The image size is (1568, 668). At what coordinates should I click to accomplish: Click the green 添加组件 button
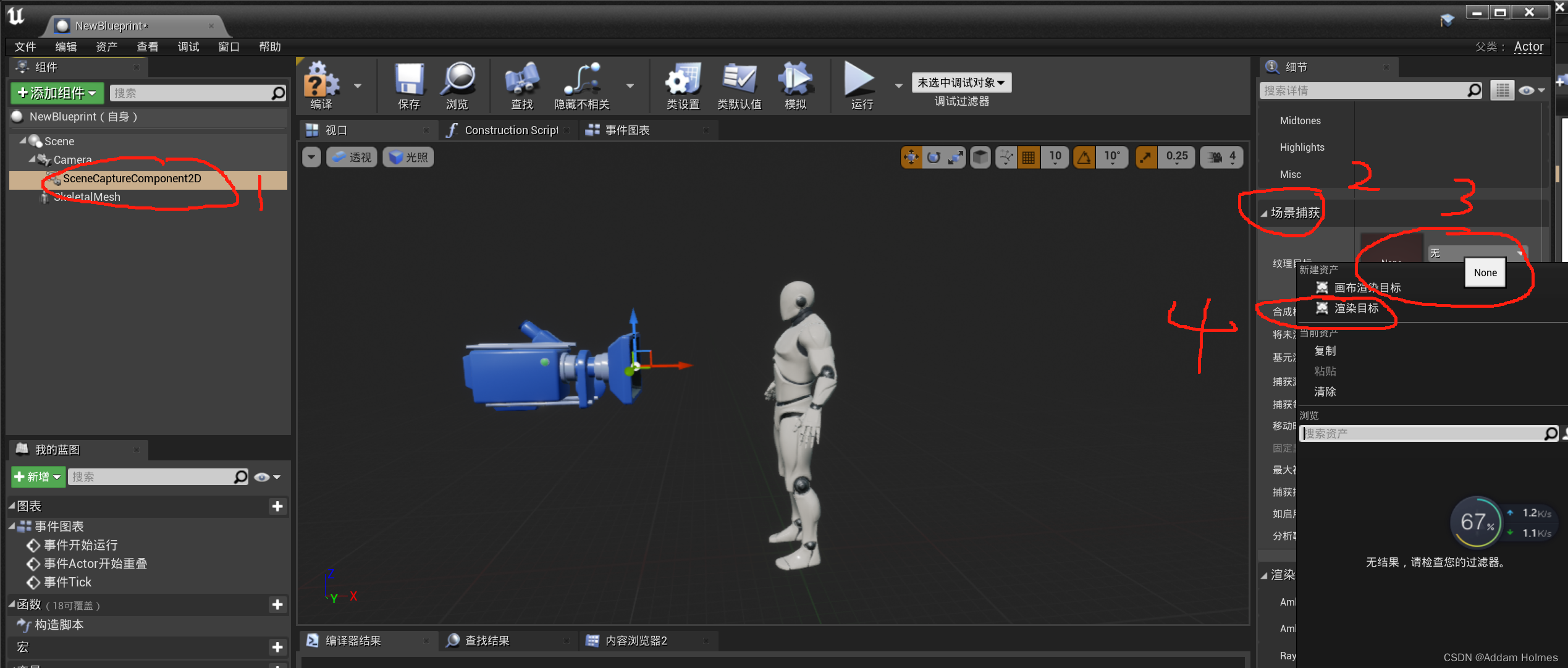pos(57,93)
